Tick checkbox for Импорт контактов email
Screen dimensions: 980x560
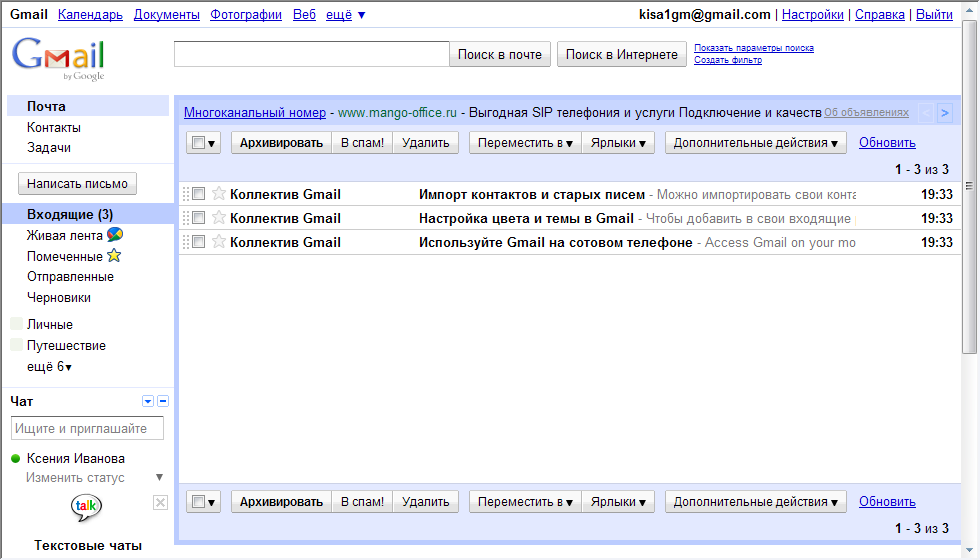pos(199,194)
